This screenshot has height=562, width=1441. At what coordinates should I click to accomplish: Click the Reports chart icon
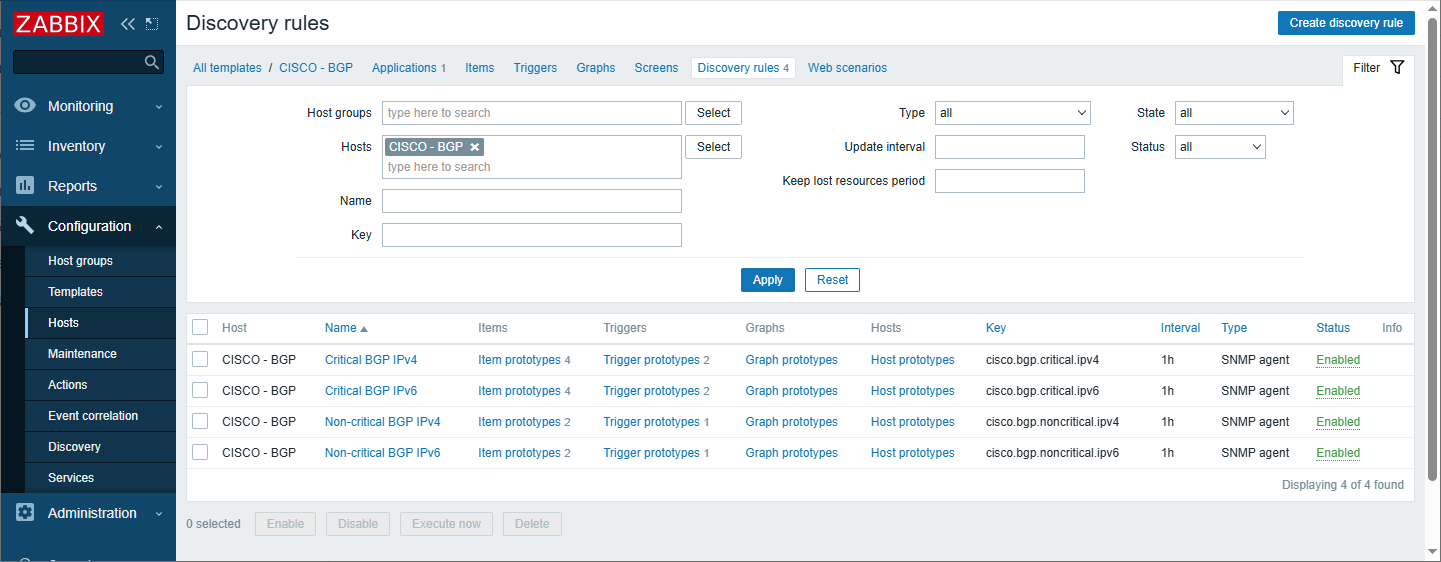[25, 186]
